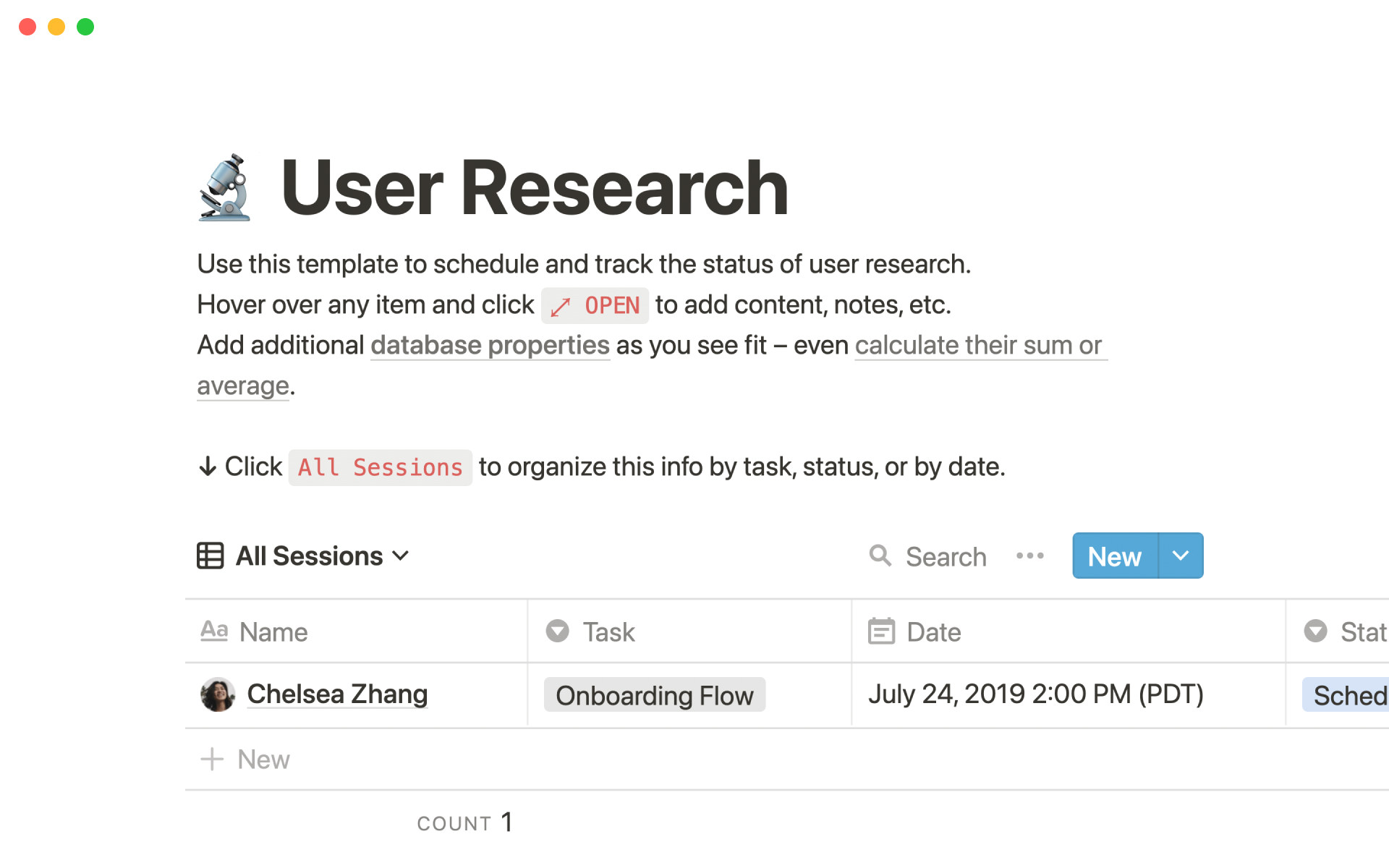Click the search magnifier icon

(880, 556)
